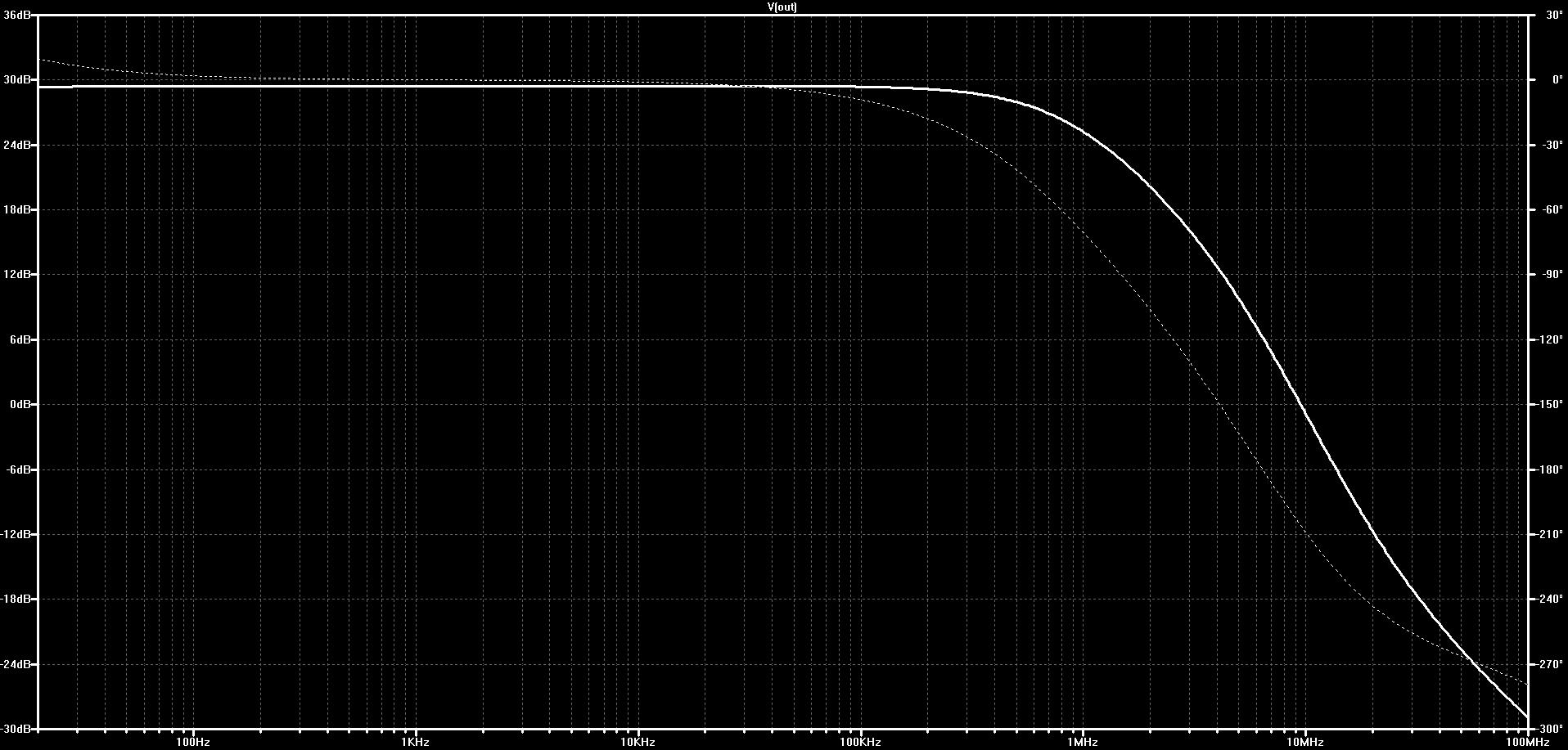Click the -210° phase axis label
The height and width of the screenshot is (750, 1568).
click(x=1548, y=534)
